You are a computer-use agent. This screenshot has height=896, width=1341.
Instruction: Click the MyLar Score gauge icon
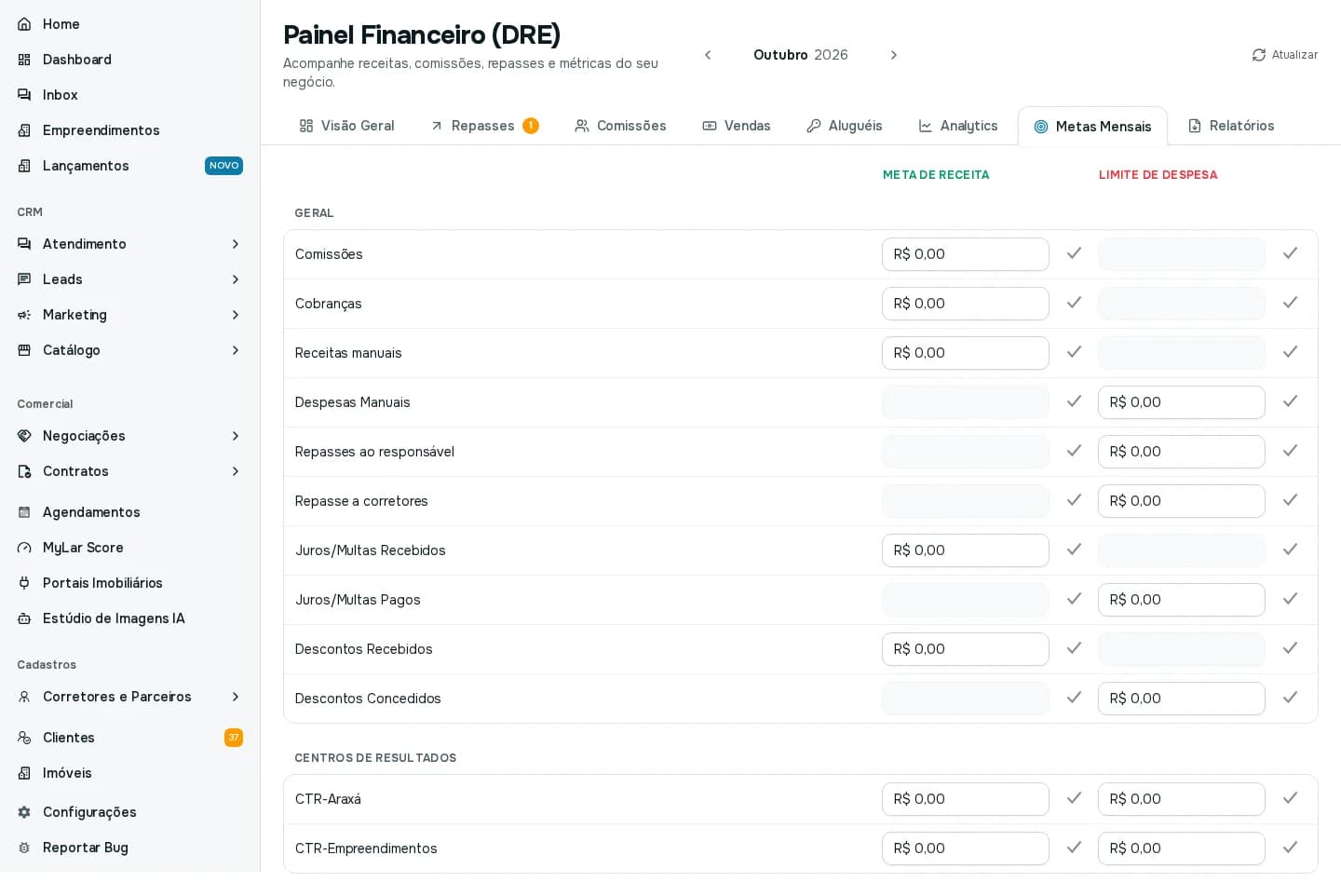click(x=24, y=548)
